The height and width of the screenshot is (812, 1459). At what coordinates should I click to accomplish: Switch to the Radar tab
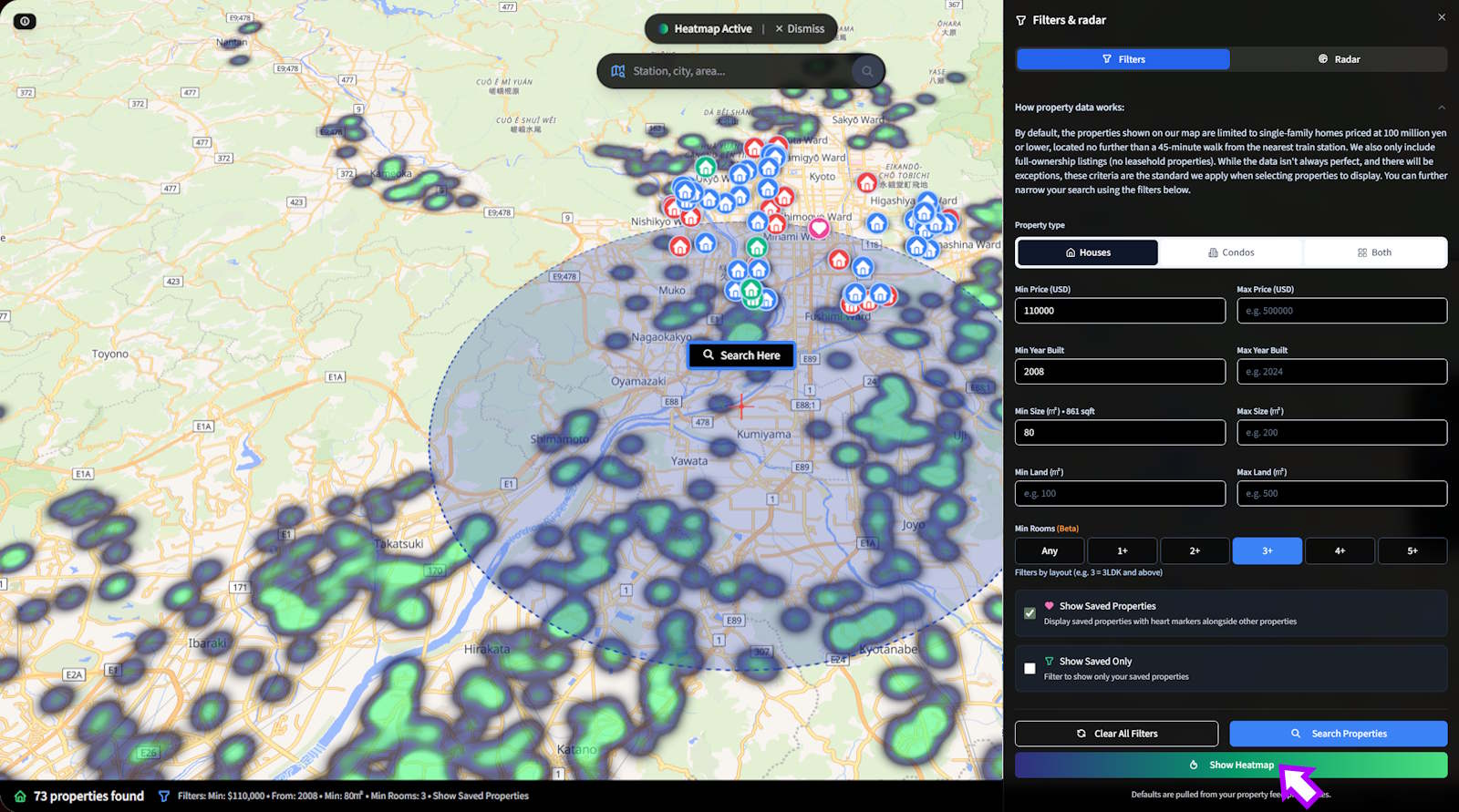(1338, 59)
